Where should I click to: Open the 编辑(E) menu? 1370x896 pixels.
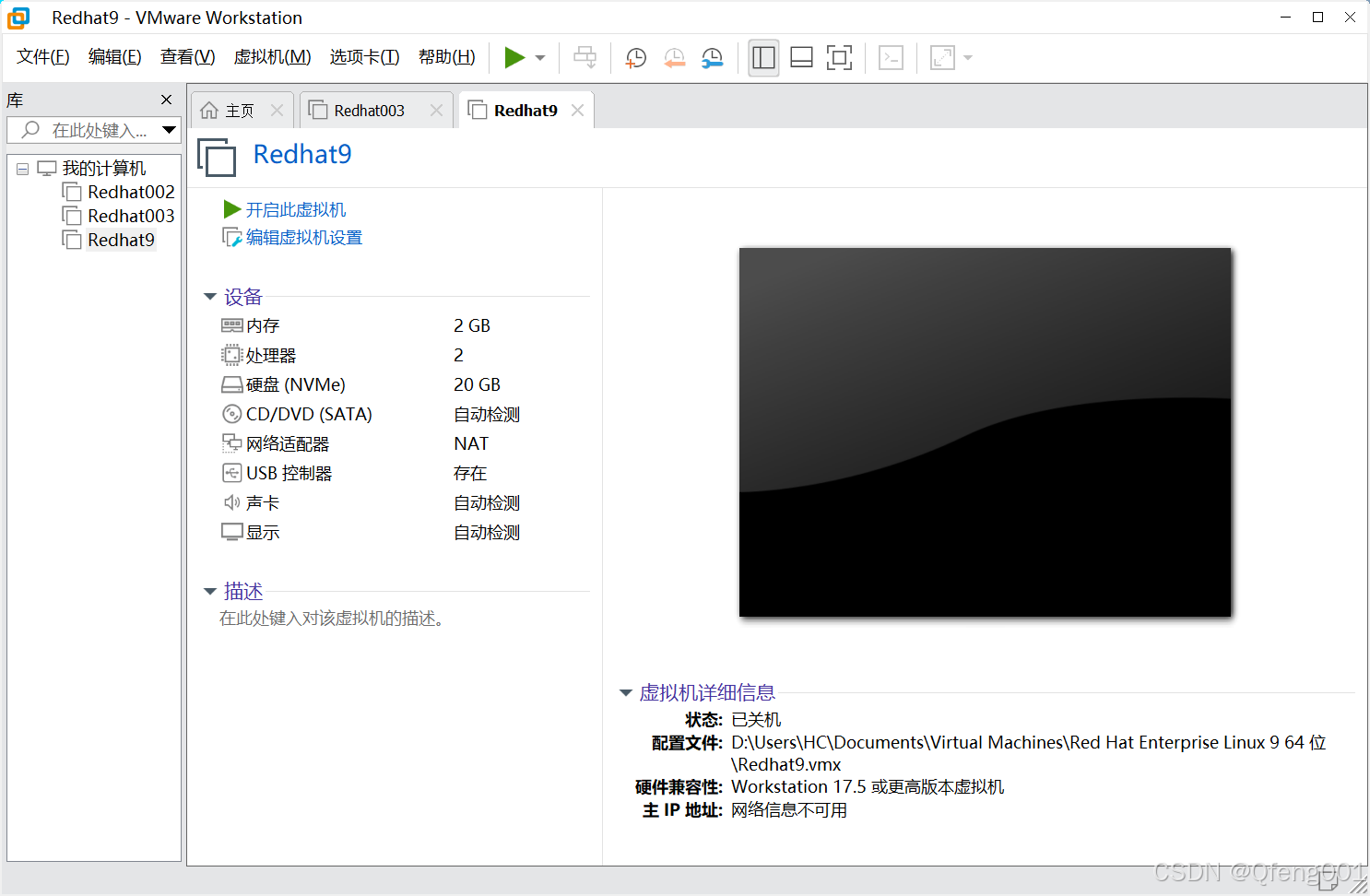point(114,57)
